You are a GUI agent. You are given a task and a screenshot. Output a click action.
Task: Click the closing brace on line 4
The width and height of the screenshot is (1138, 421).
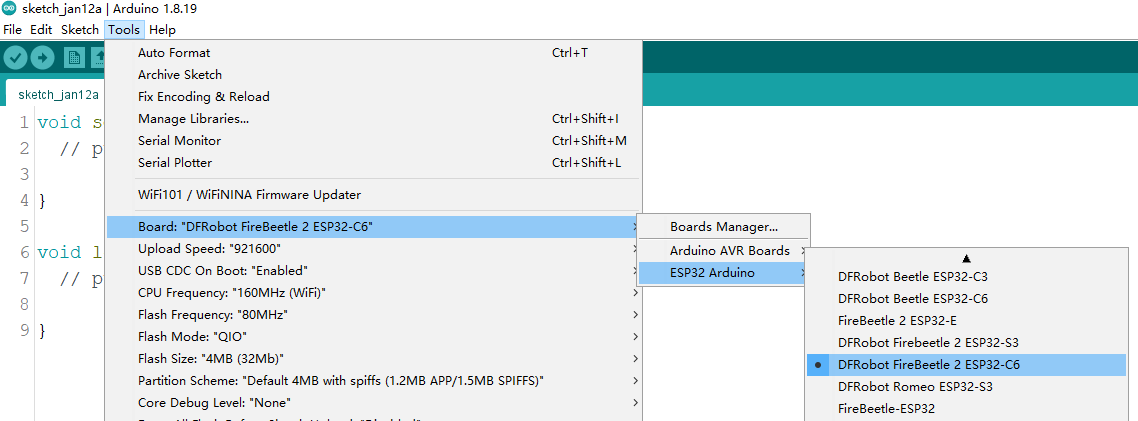[x=41, y=200]
